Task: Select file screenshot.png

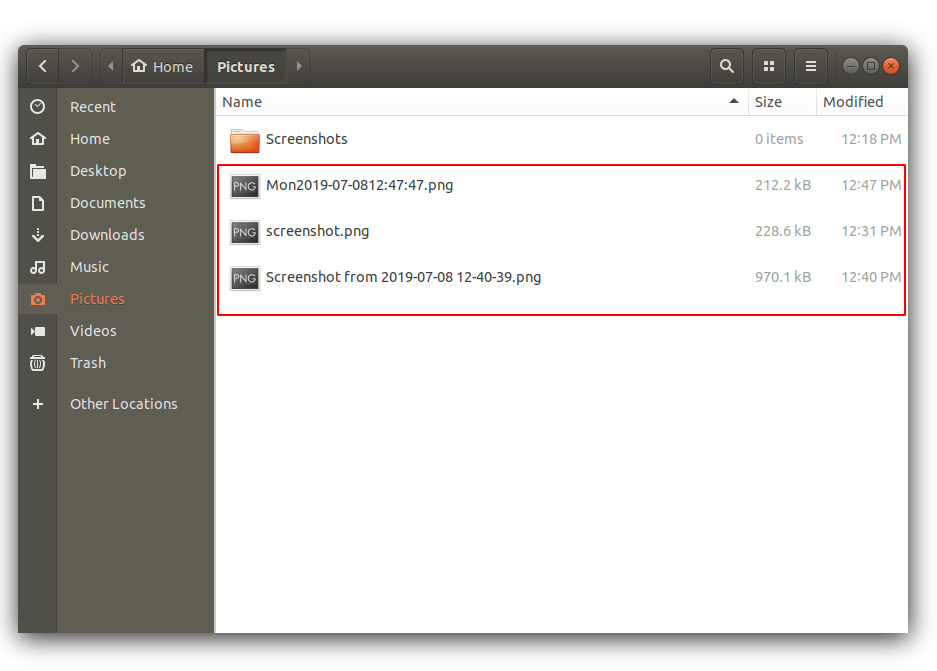Action: (x=317, y=231)
